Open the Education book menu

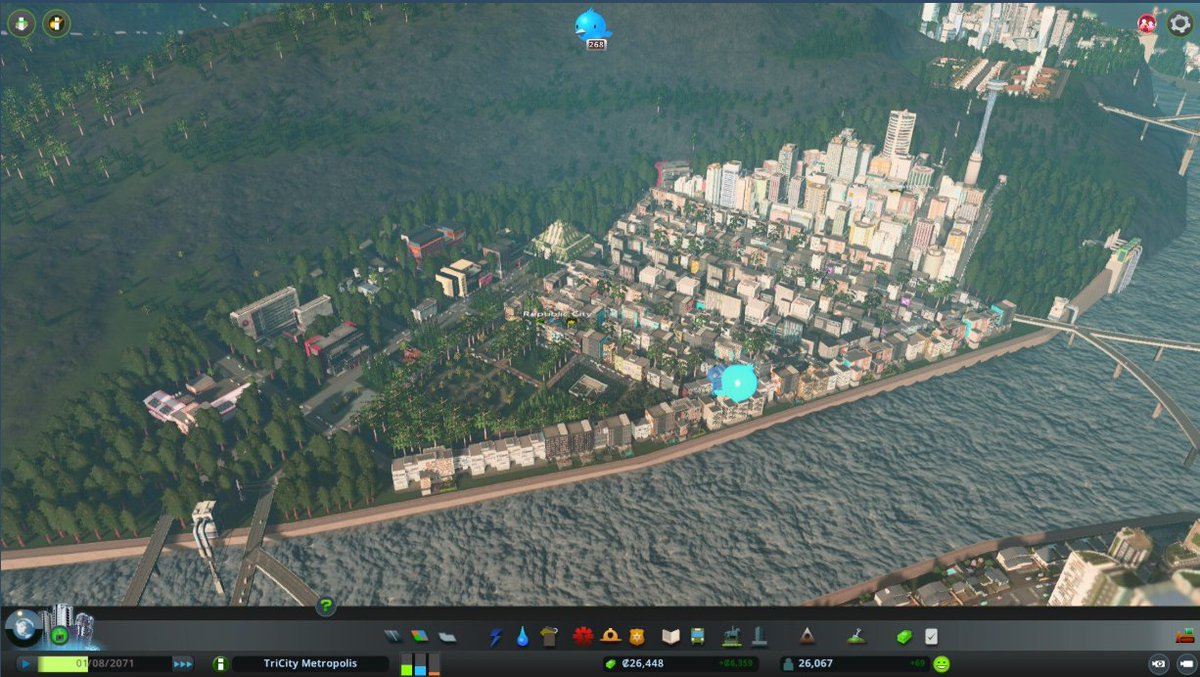pos(670,637)
